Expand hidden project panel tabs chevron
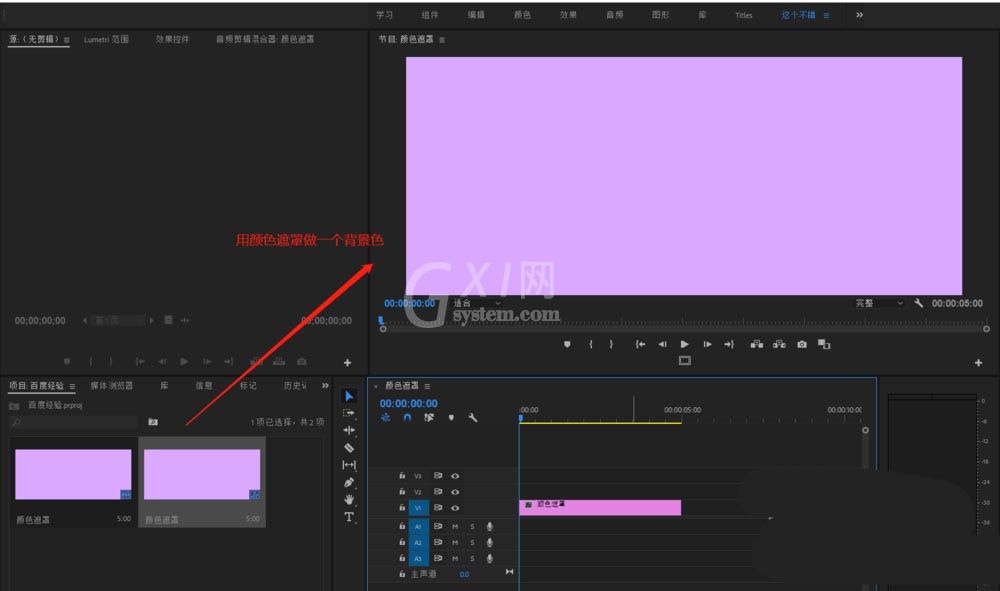1000x591 pixels. [325, 386]
